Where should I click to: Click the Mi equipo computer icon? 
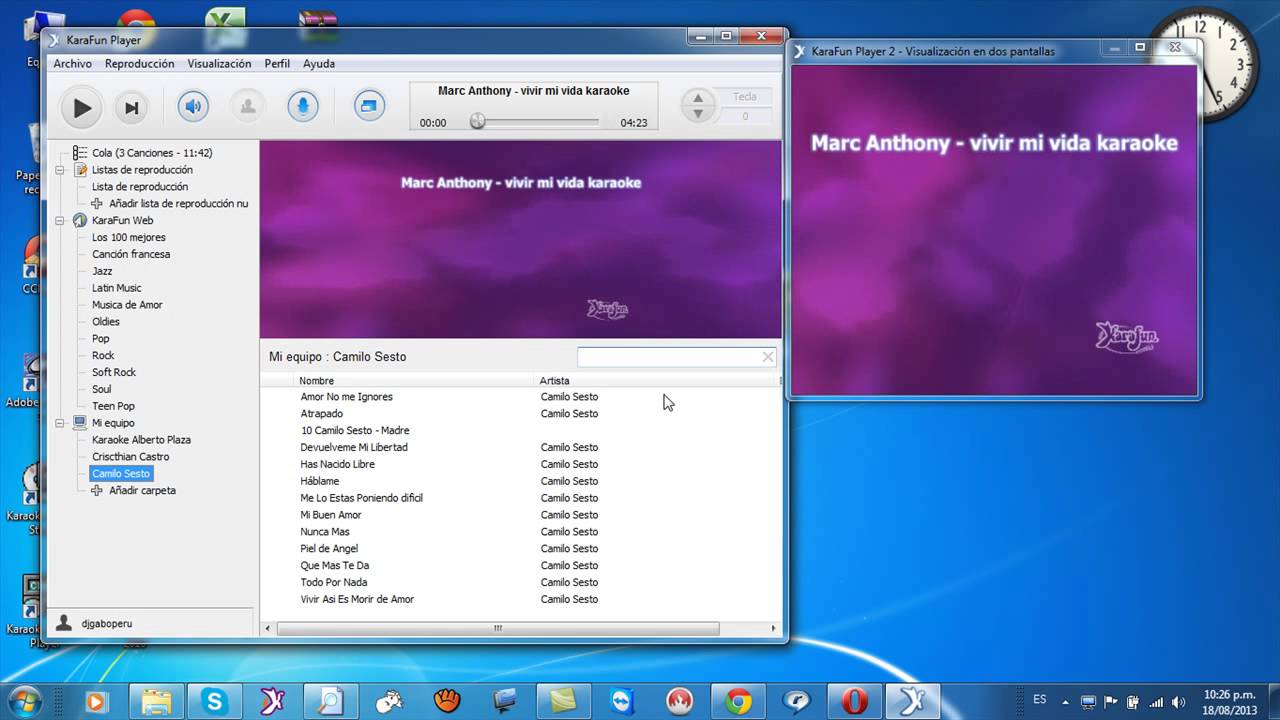coord(80,423)
